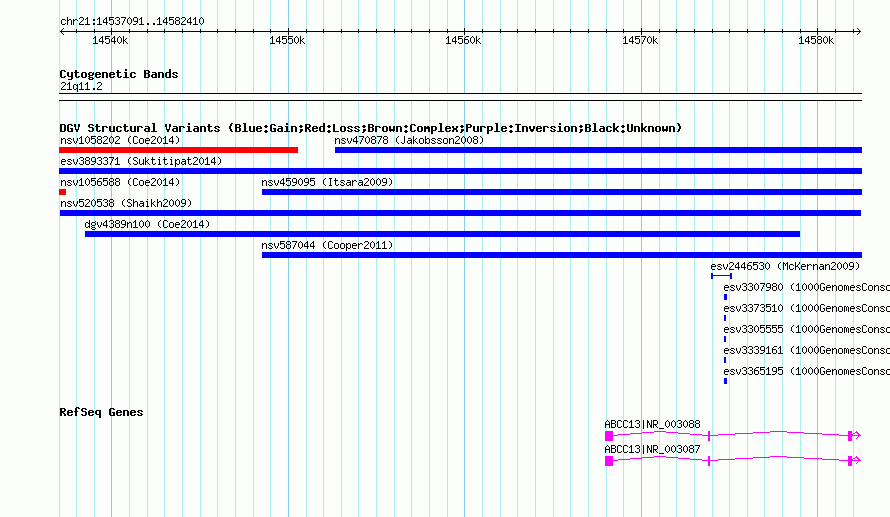Click the 14560k ruler tick label
Image resolution: width=890 pixels, height=517 pixels.
(x=463, y=40)
